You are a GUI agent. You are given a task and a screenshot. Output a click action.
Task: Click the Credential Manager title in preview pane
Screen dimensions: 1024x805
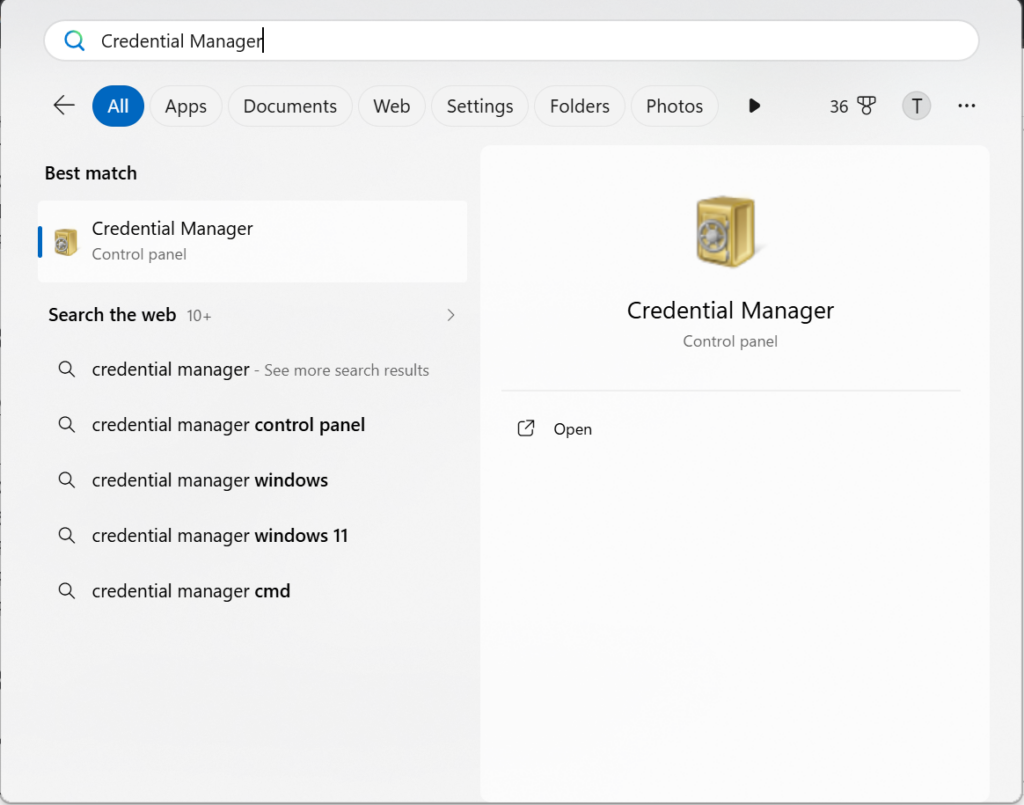[730, 311]
